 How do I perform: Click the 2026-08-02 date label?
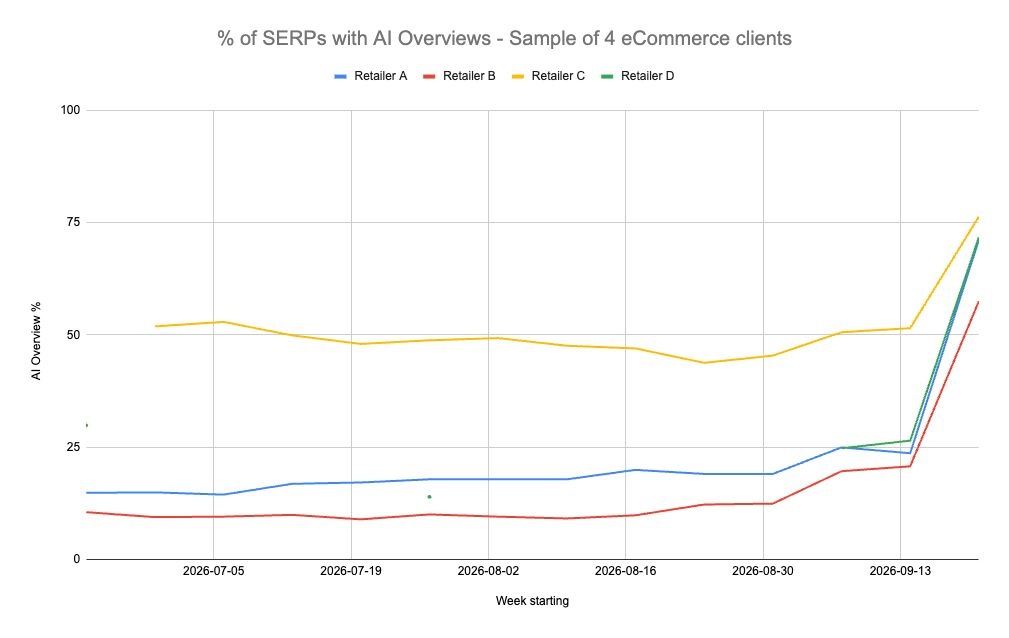tap(488, 571)
